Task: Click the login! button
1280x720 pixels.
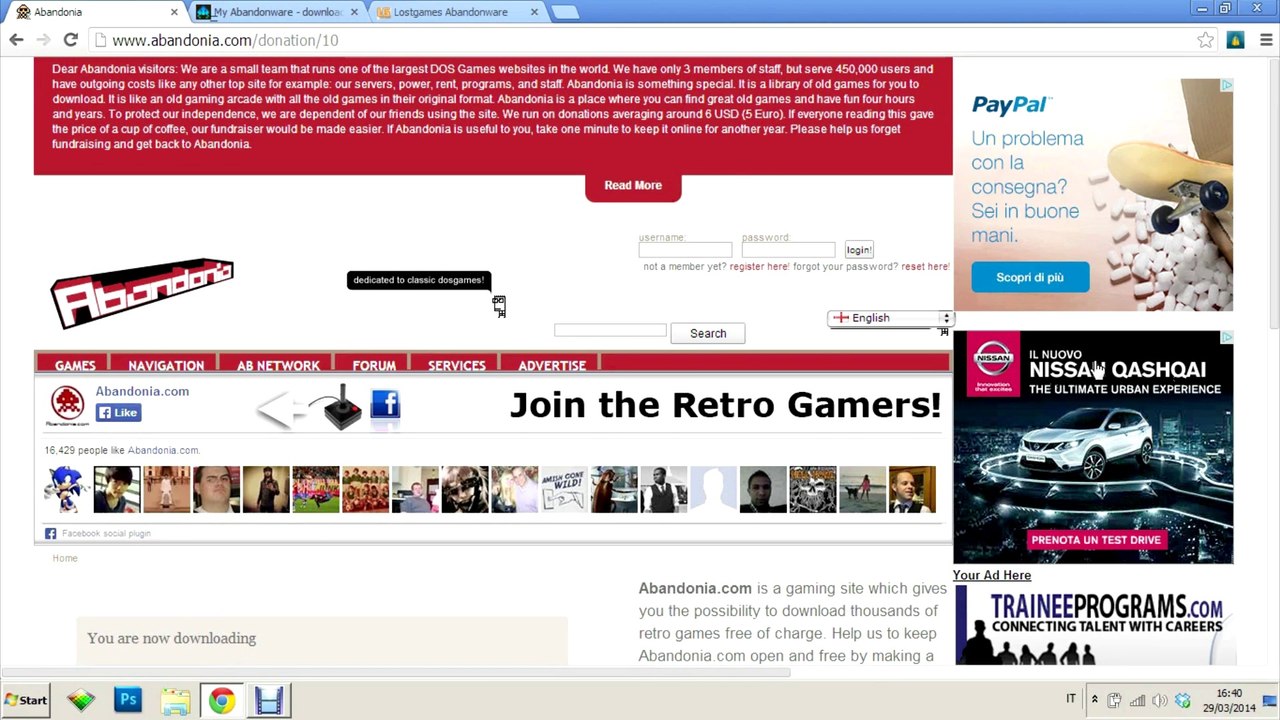Action: 859,250
